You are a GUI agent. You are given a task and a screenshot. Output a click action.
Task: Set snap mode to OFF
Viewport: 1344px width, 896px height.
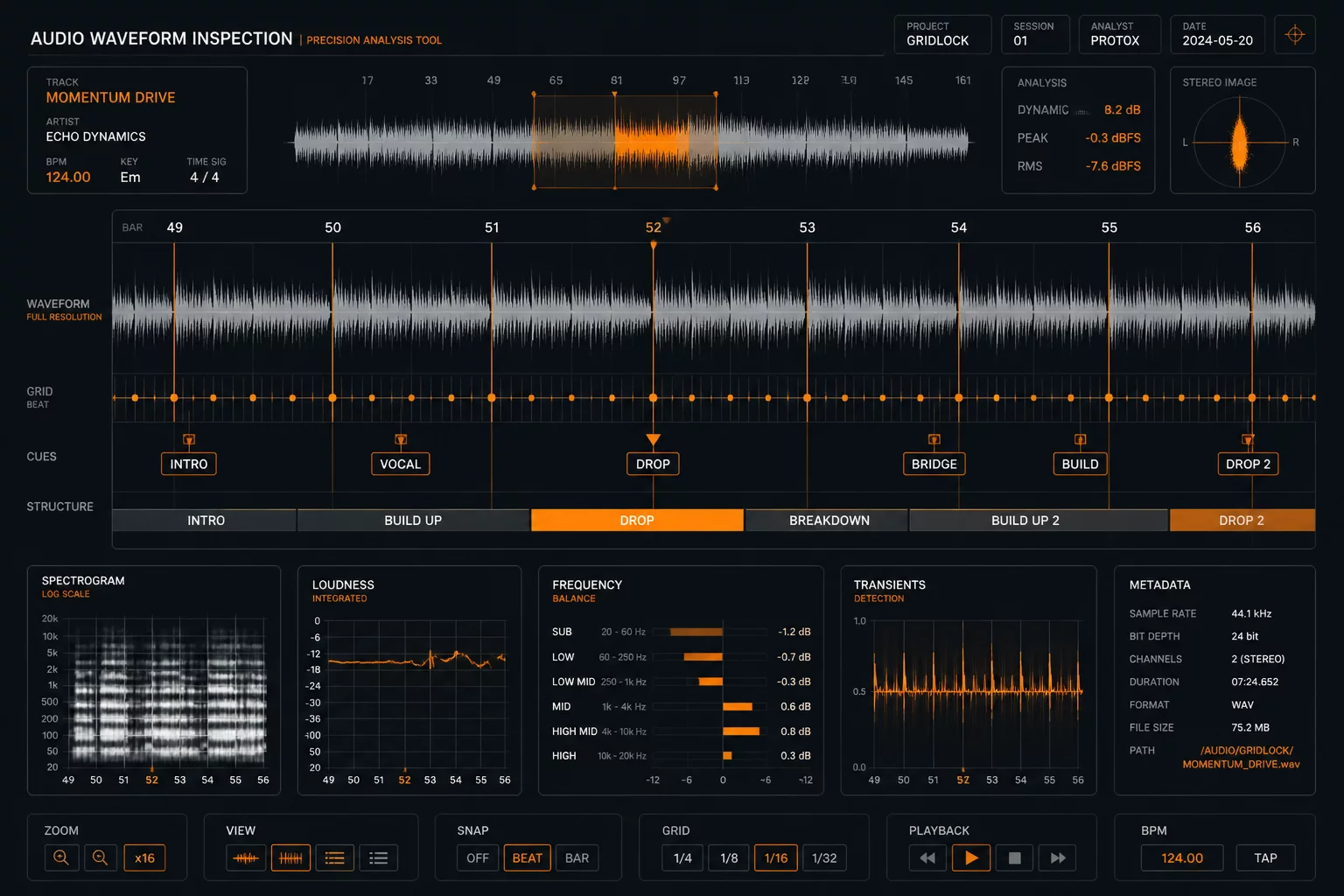click(478, 857)
